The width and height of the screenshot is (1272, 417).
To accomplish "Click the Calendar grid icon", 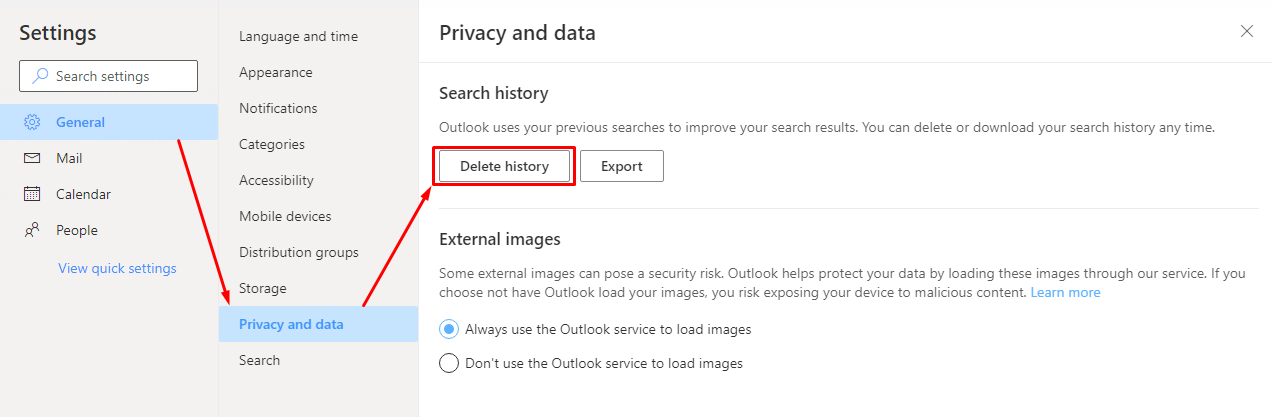I will point(32,194).
